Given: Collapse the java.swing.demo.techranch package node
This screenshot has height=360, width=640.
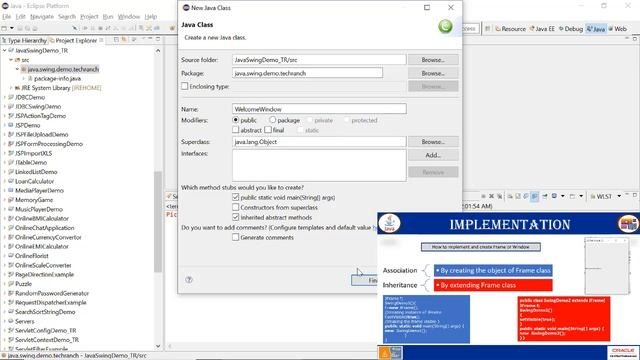Looking at the screenshot, I should point(17,69).
